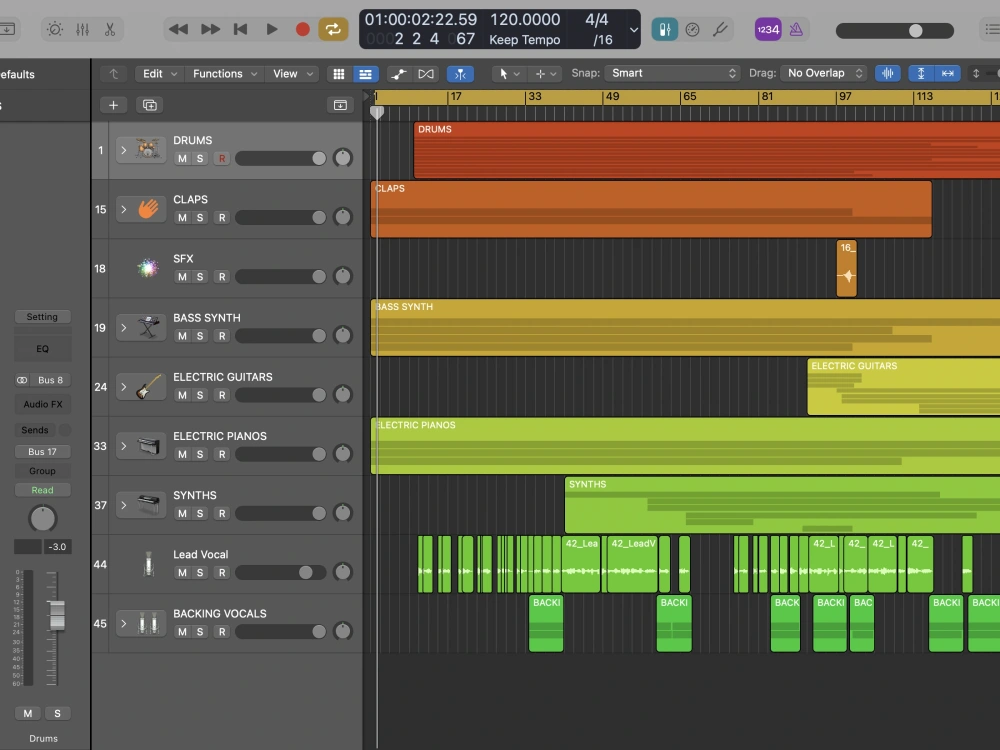The image size is (1000, 750).
Task: Expand the BACKING VOCALS track stack
Action: tap(124, 624)
